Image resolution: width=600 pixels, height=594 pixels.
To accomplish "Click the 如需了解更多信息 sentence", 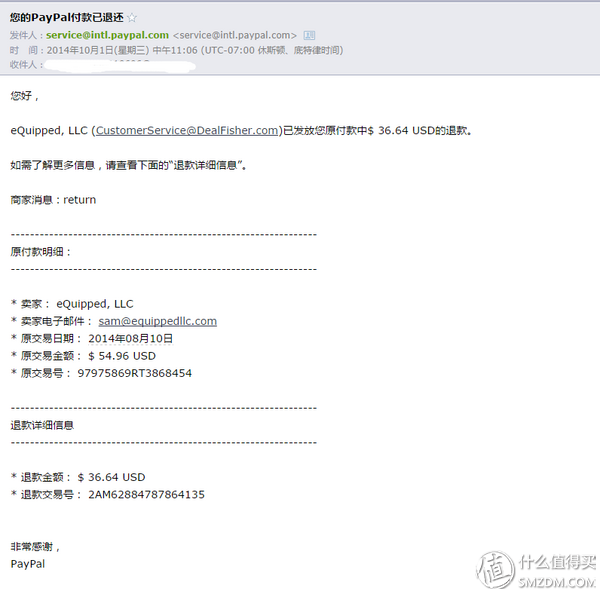I will point(128,165).
